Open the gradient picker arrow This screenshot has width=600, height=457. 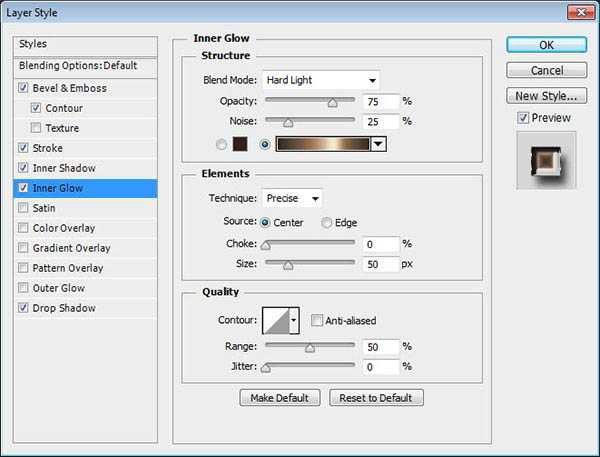378,144
